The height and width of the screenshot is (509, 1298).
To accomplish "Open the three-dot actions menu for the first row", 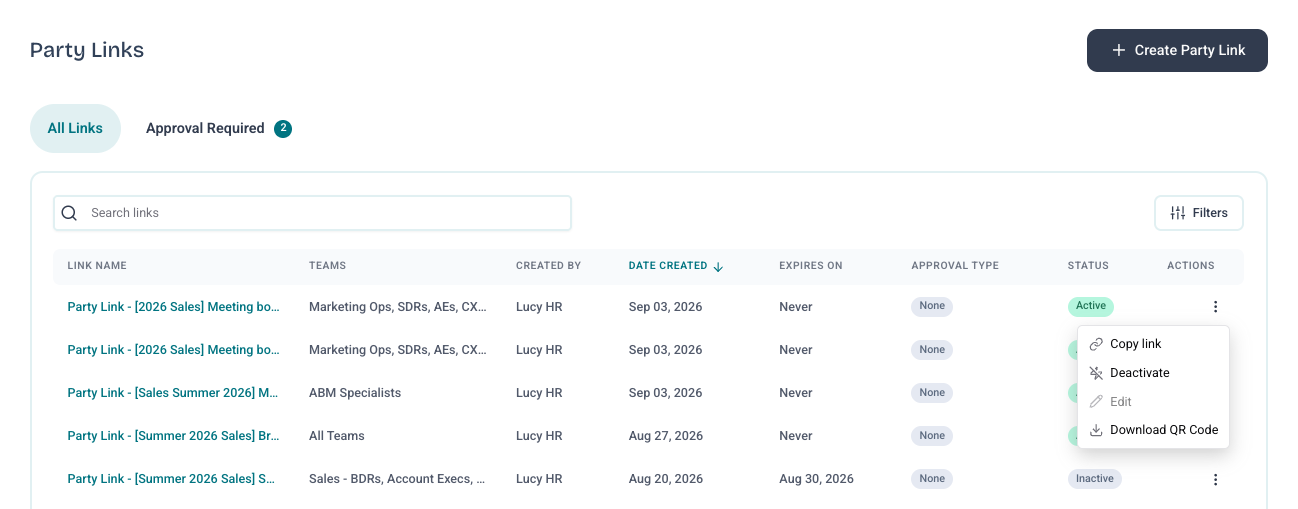I will coord(1215,307).
